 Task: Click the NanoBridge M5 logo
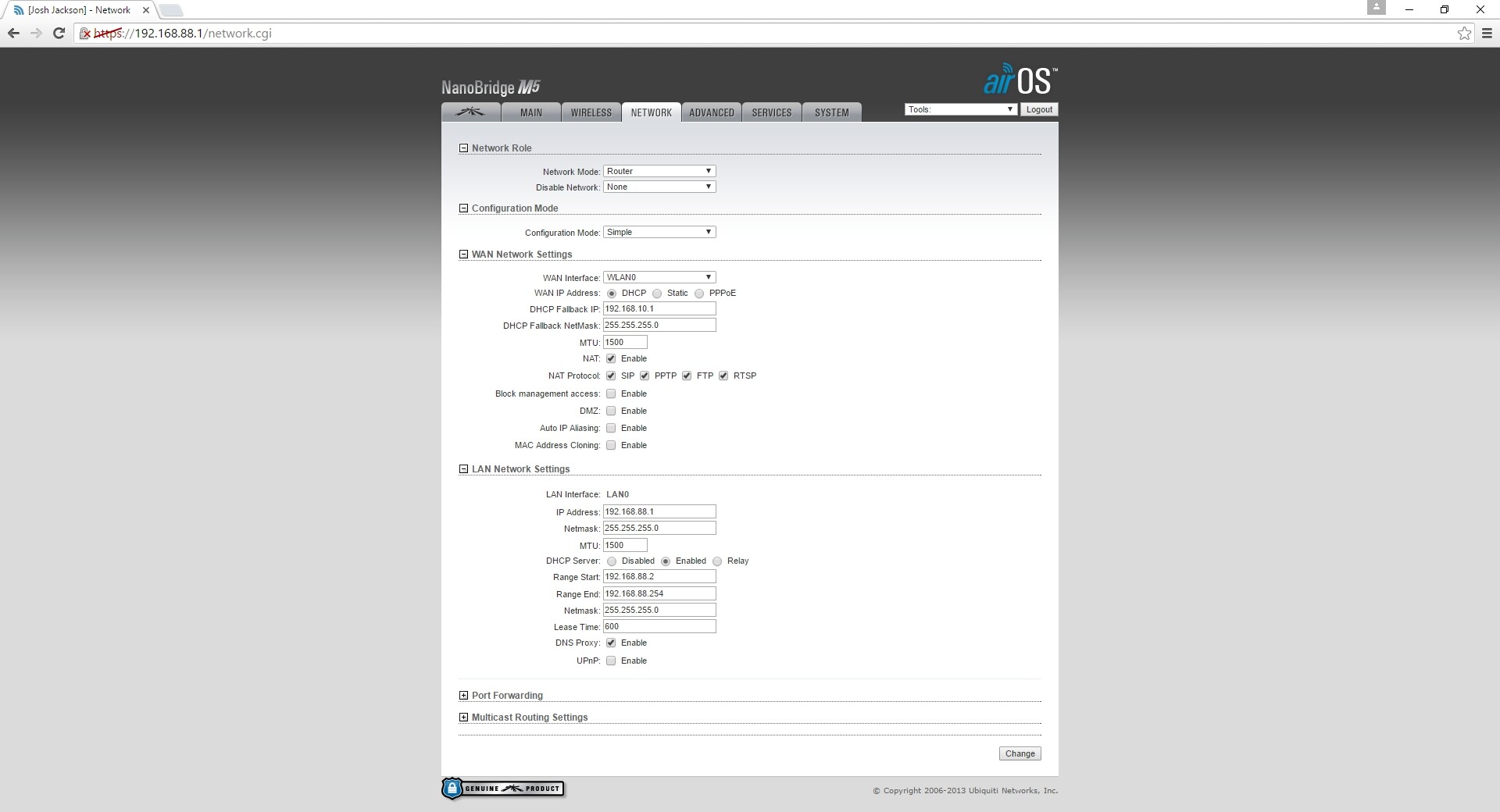tap(490, 87)
